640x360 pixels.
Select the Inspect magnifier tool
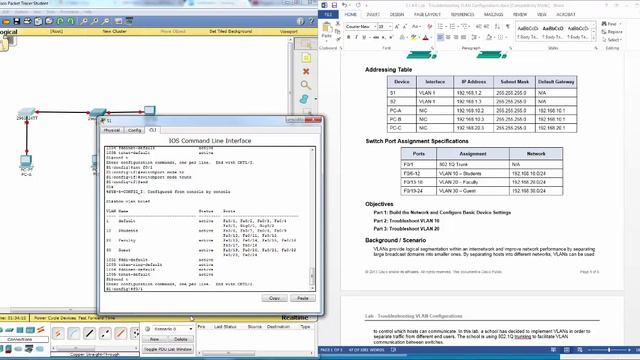[x=306, y=85]
